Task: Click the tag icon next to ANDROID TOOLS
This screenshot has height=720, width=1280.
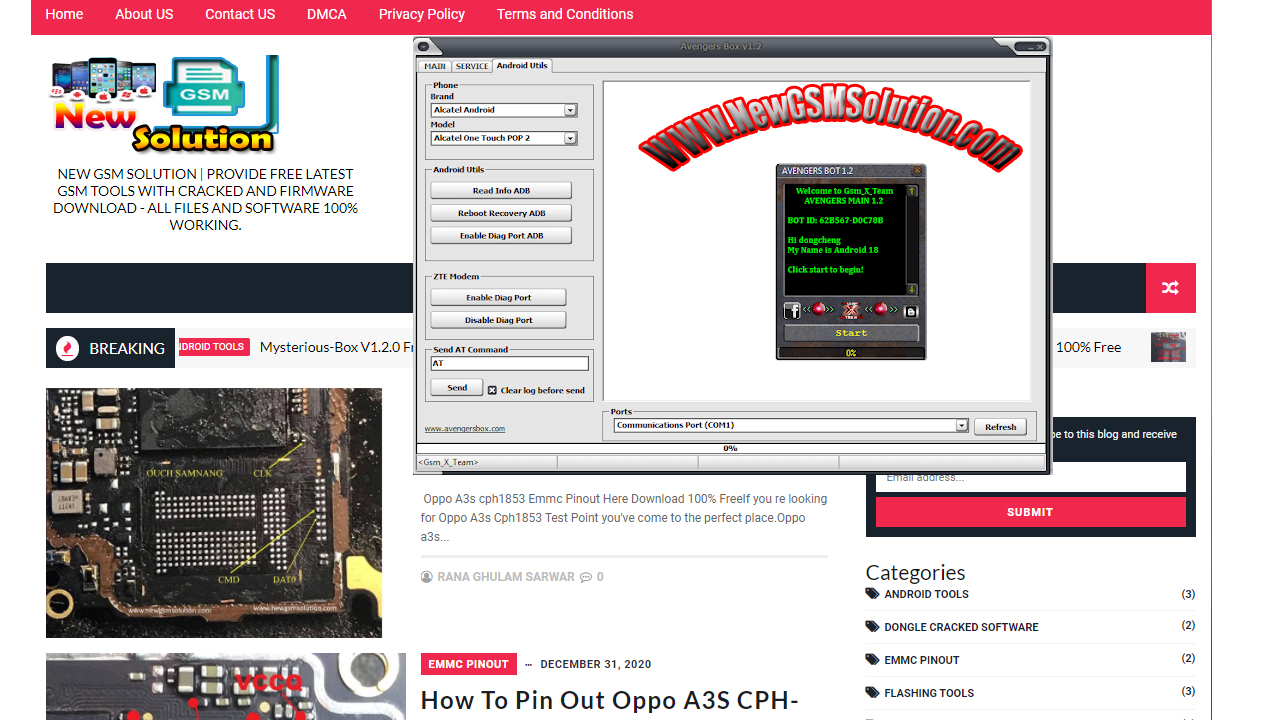Action: pyautogui.click(x=871, y=593)
